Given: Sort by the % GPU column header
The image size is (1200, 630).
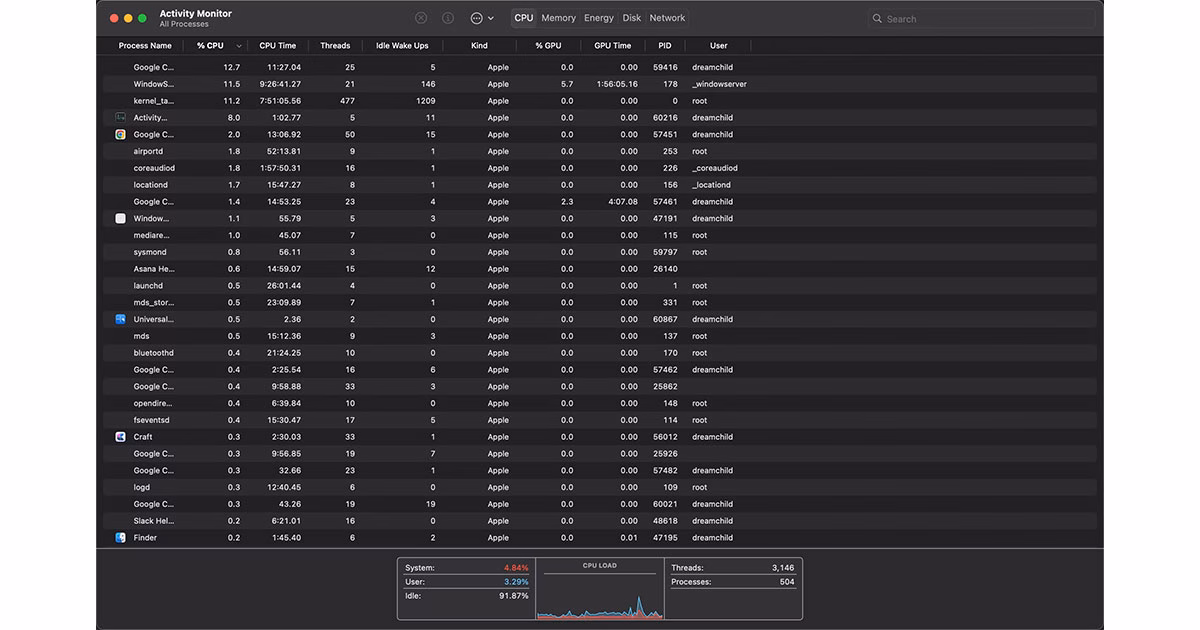Looking at the screenshot, I should tap(548, 46).
